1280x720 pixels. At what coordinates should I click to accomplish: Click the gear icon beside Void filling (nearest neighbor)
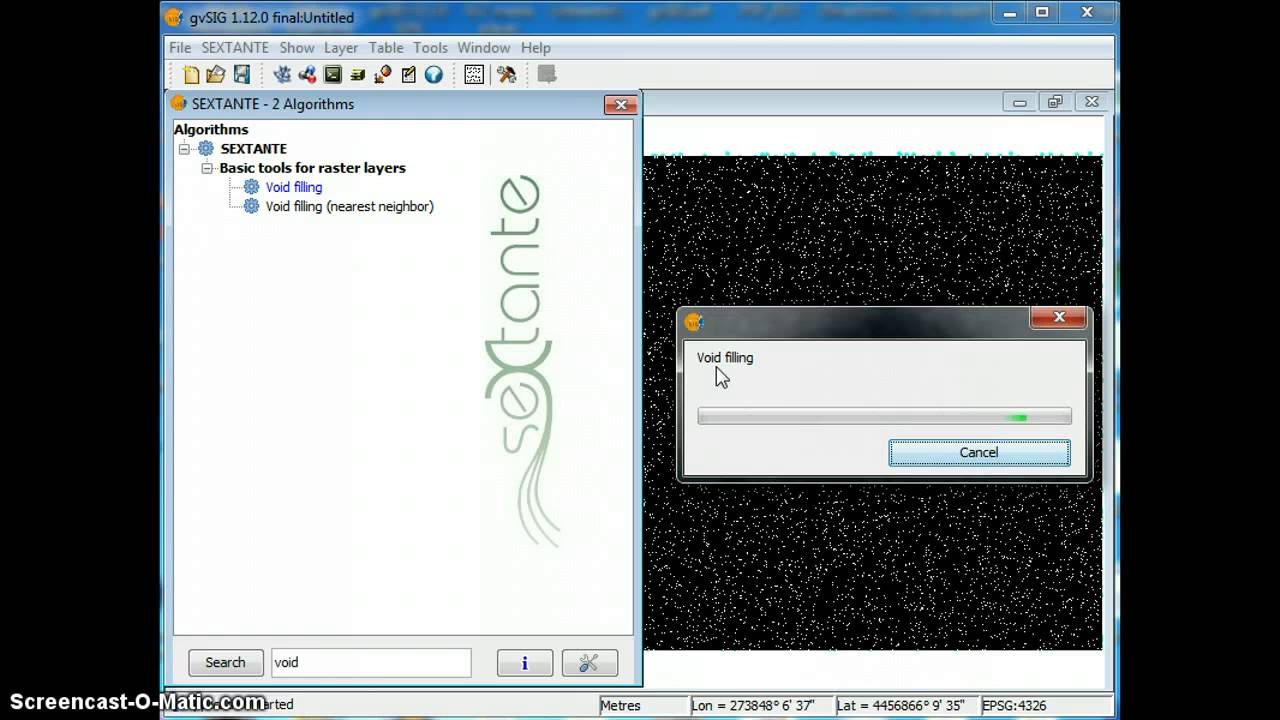click(251, 206)
